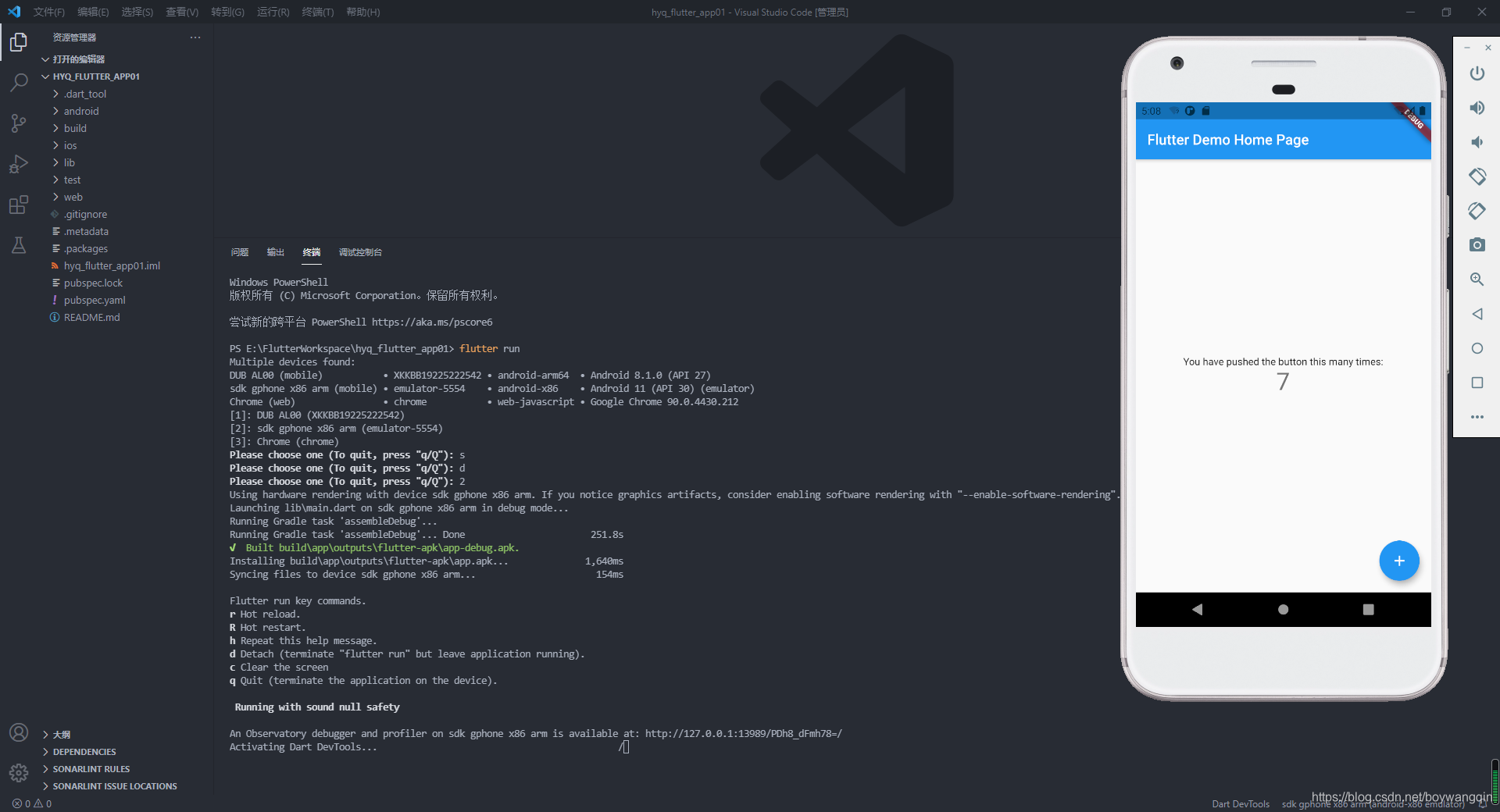Click emulator toolbar back triangle icon
This screenshot has width=1500, height=812.
(x=1477, y=314)
